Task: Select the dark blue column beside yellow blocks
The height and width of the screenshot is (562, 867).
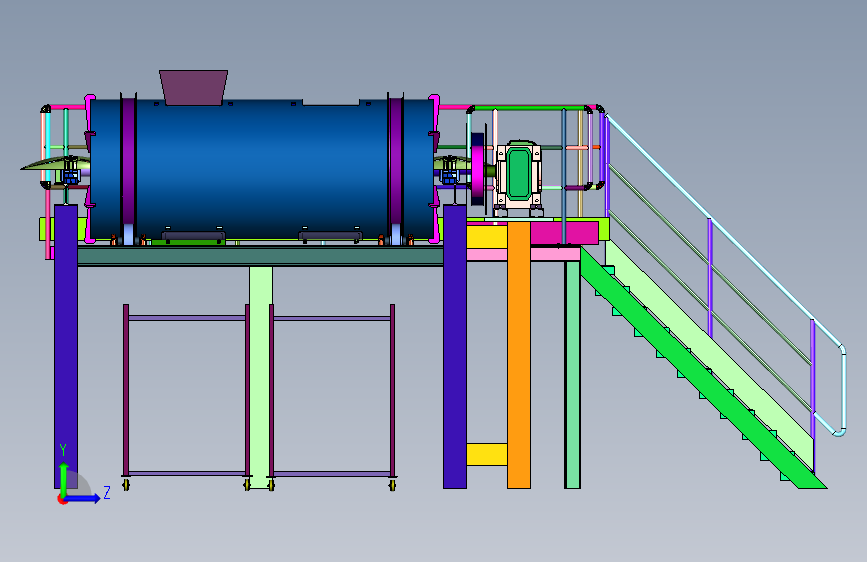Action: (x=455, y=346)
